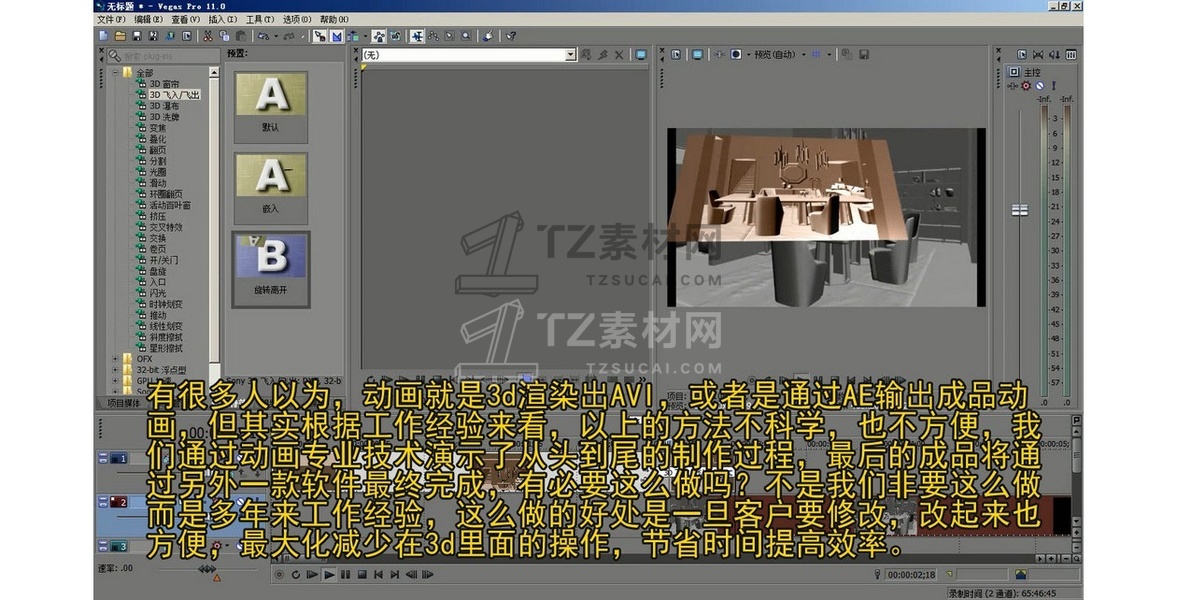Toggle enable snapping in the toolbar
This screenshot has width=1177, height=600.
coord(319,37)
